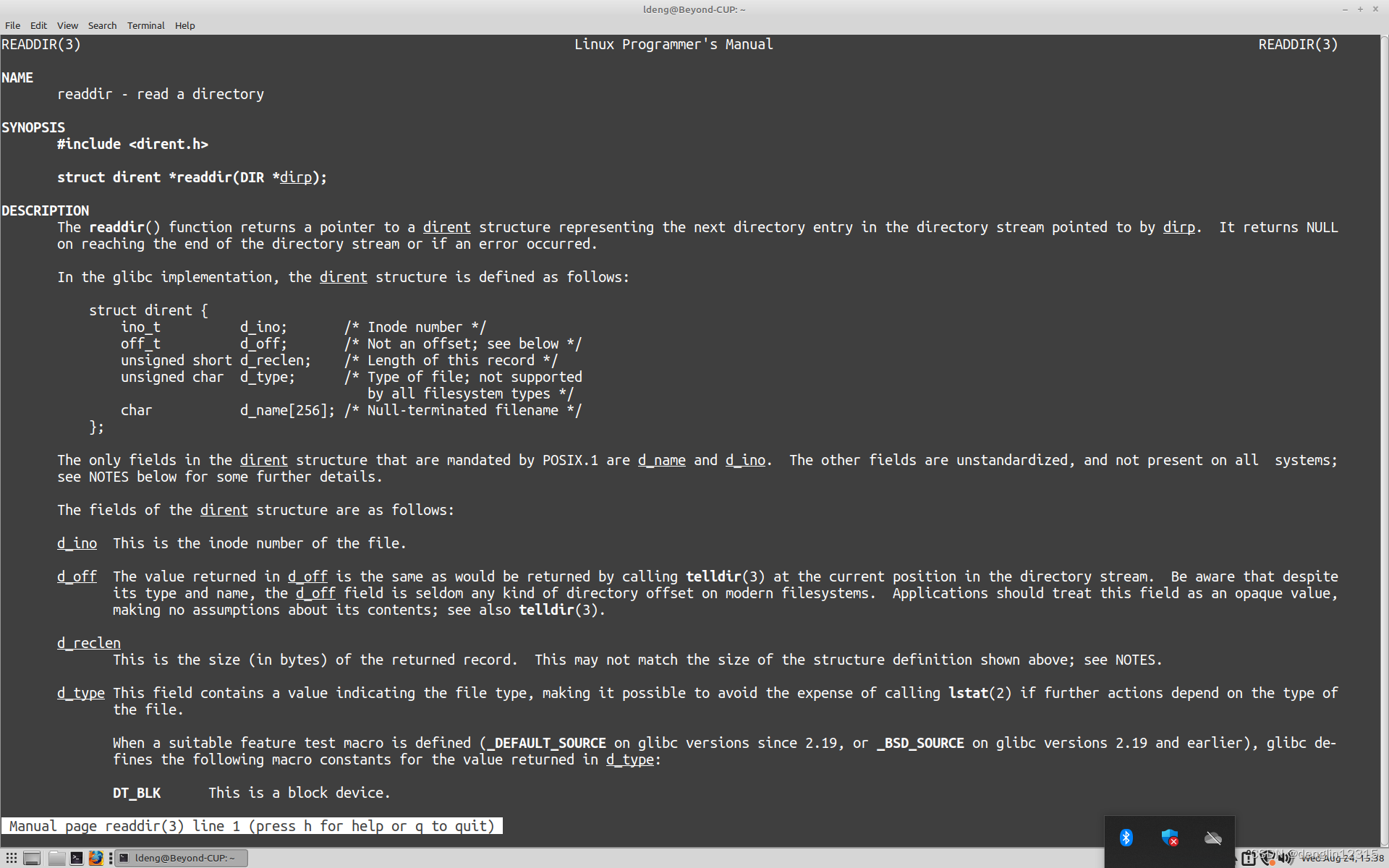Screen dimensions: 1389x868
Task: Open the Edit menu
Action: (x=38, y=25)
